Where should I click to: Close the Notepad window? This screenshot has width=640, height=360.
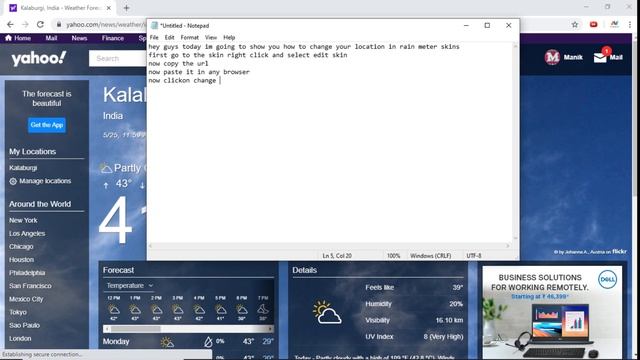pyautogui.click(x=509, y=25)
